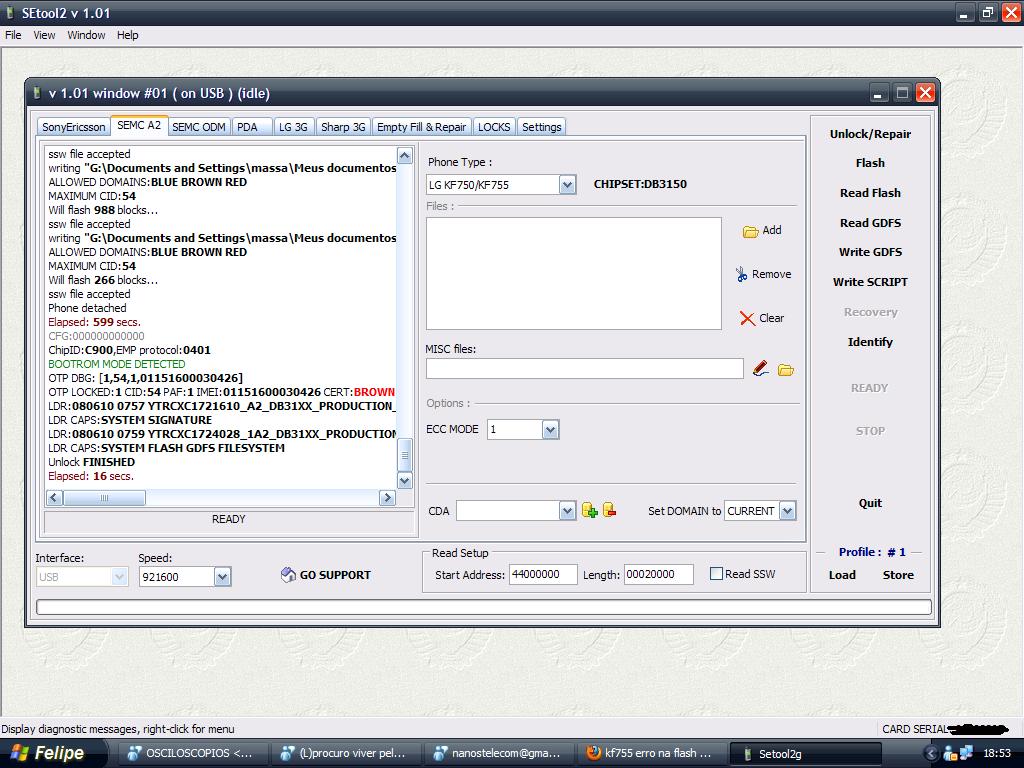Image resolution: width=1024 pixels, height=768 pixels.
Task: Click the 'LDR CAPS:SYSTEM SIGNATURE' log line
Action: click(130, 420)
